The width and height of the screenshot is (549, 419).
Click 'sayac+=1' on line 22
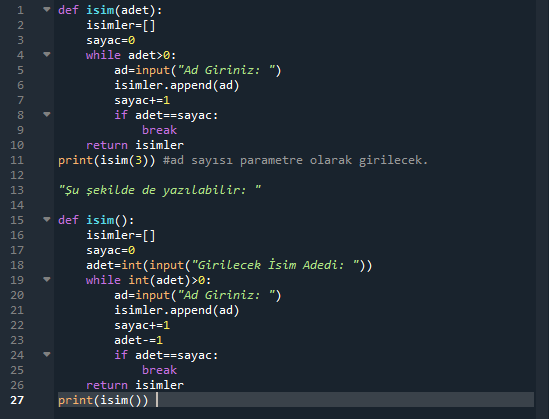click(142, 326)
